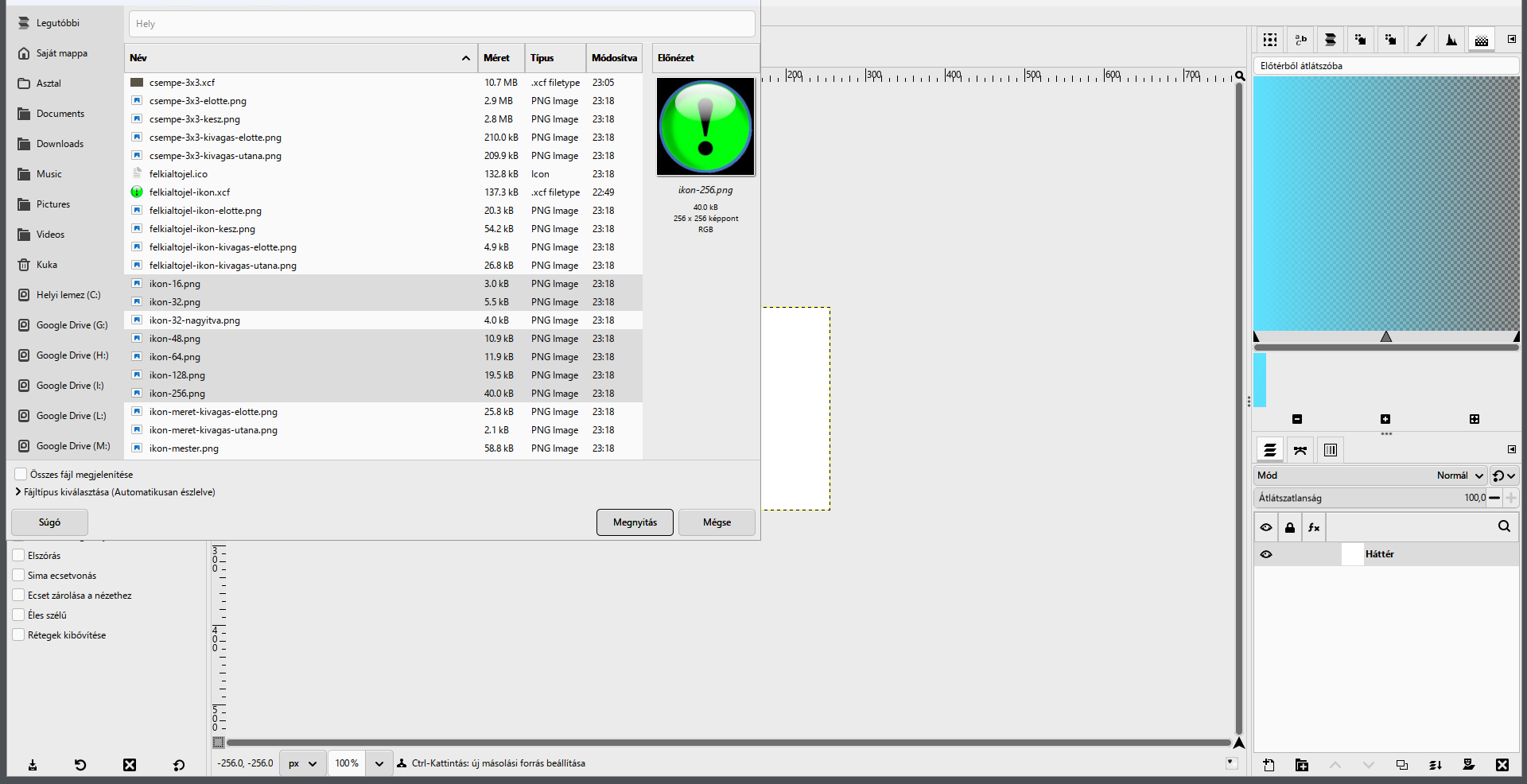
Task: Decrease opacity with the minus button
Action: tap(1494, 498)
